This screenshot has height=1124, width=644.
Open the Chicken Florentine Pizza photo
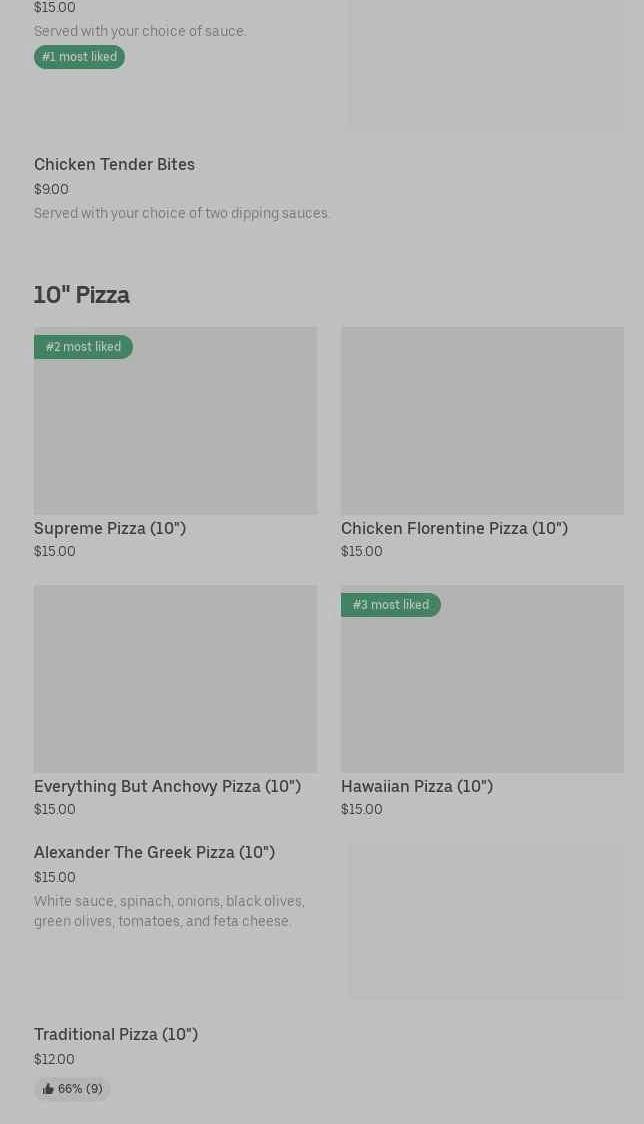[x=482, y=420]
